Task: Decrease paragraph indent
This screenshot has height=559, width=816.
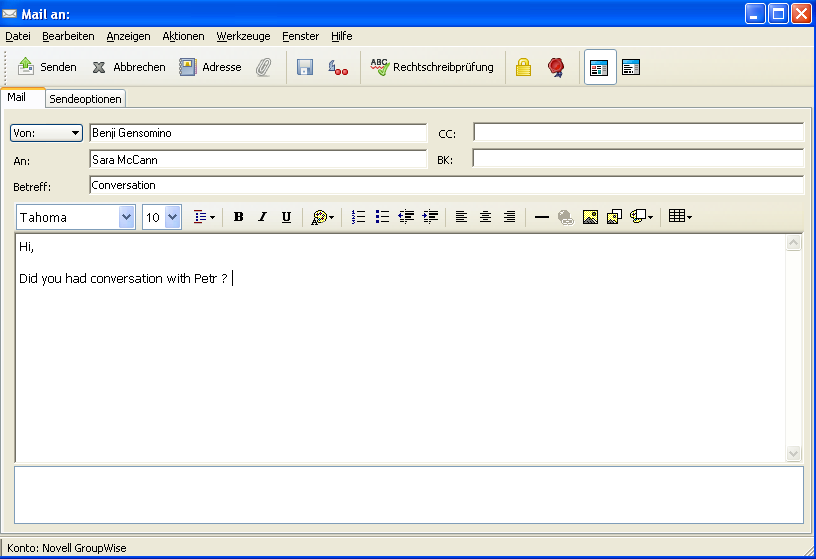Action: click(406, 217)
